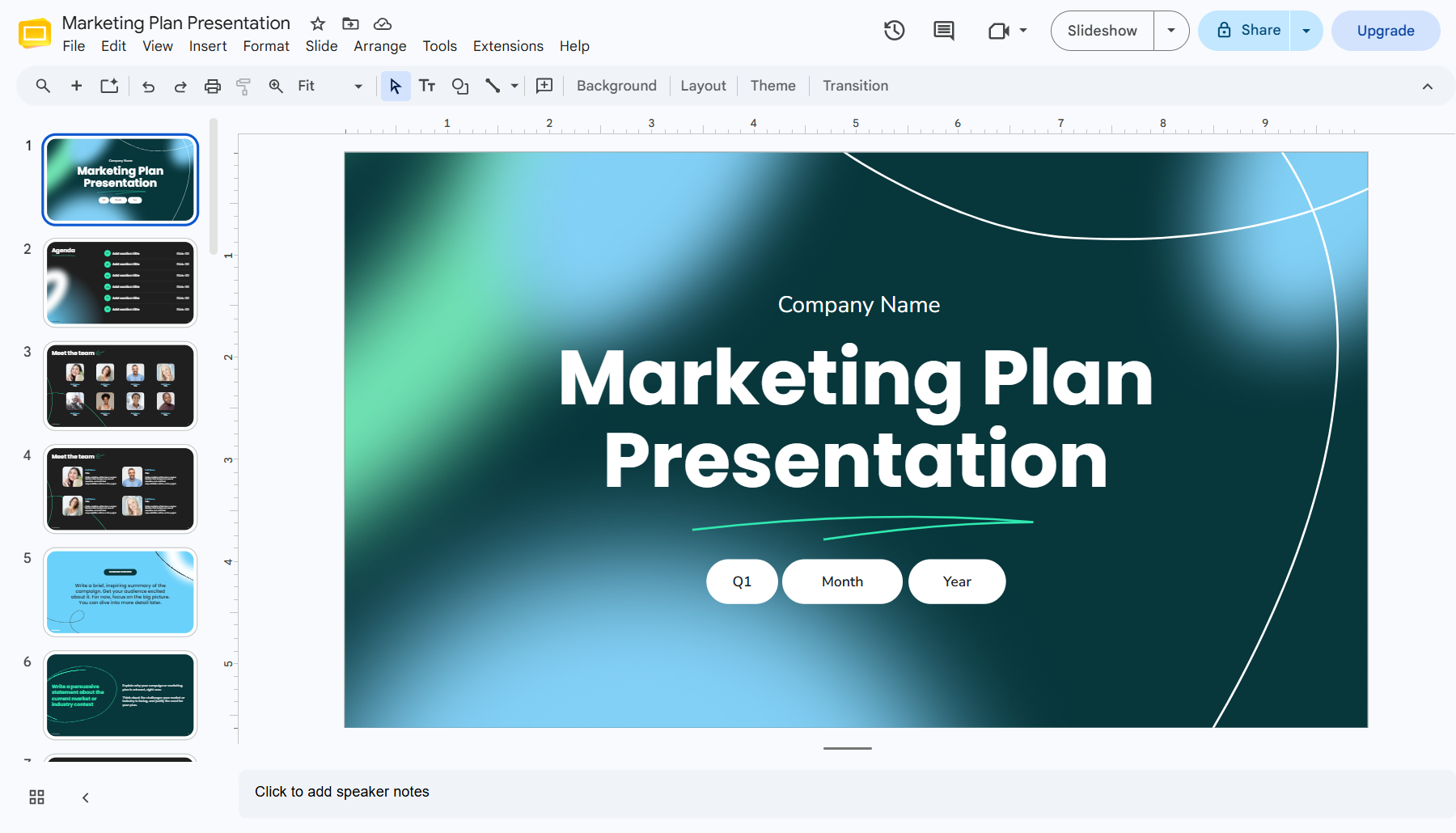Screen dimensions: 1456x833
Task: Hide the menus with the chevron
Action: [x=1428, y=87]
